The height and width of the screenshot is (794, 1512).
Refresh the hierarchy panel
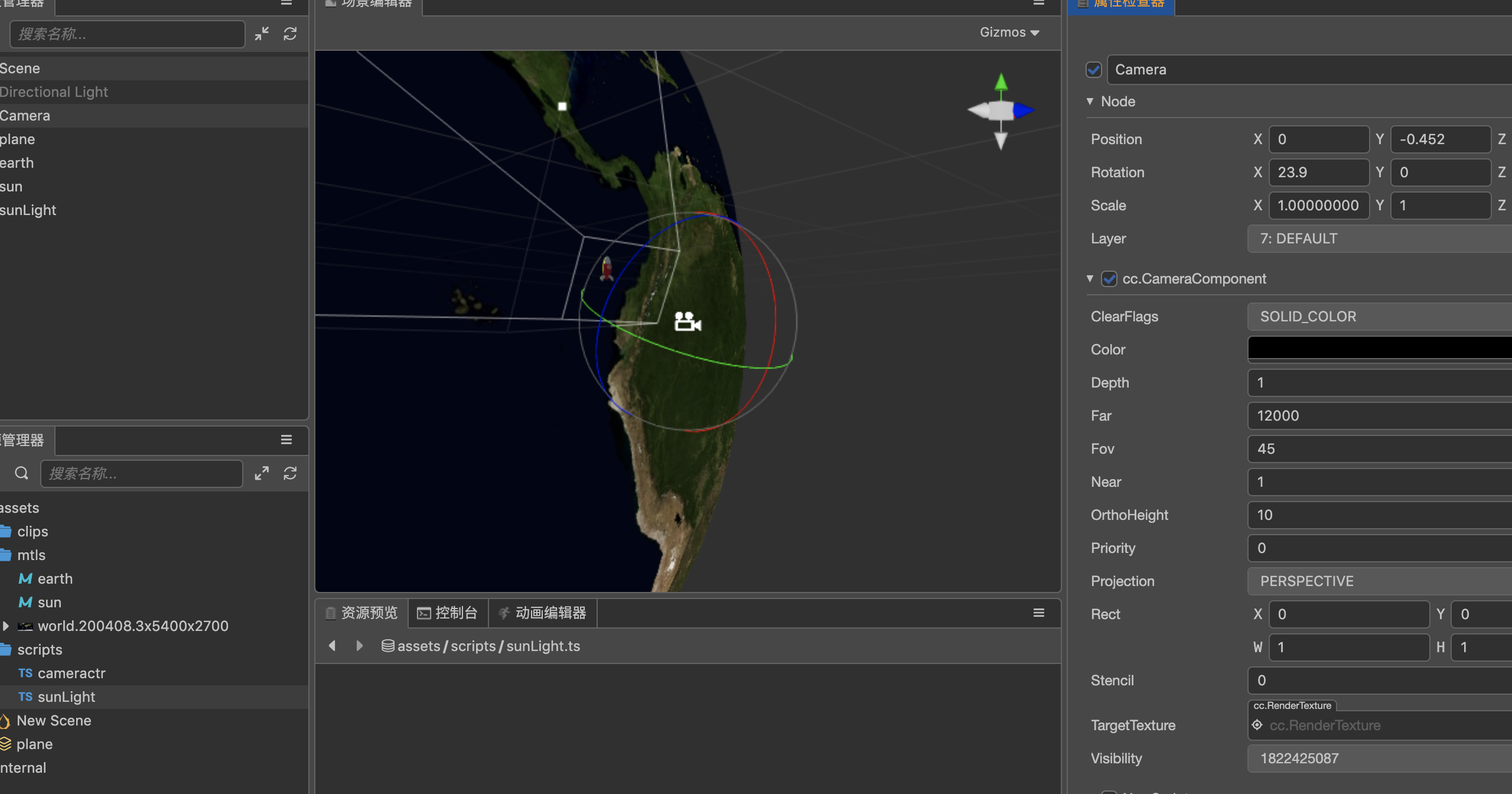[x=290, y=34]
